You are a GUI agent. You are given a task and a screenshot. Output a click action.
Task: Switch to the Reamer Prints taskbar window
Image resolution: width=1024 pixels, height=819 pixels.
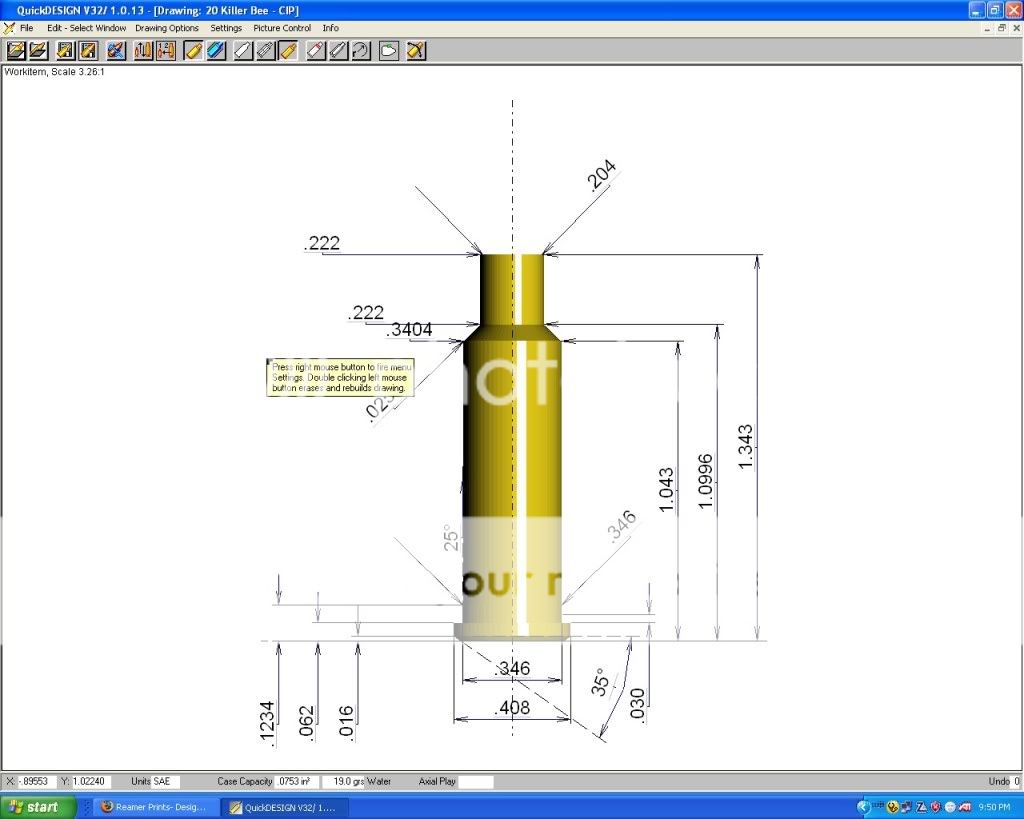click(x=153, y=806)
